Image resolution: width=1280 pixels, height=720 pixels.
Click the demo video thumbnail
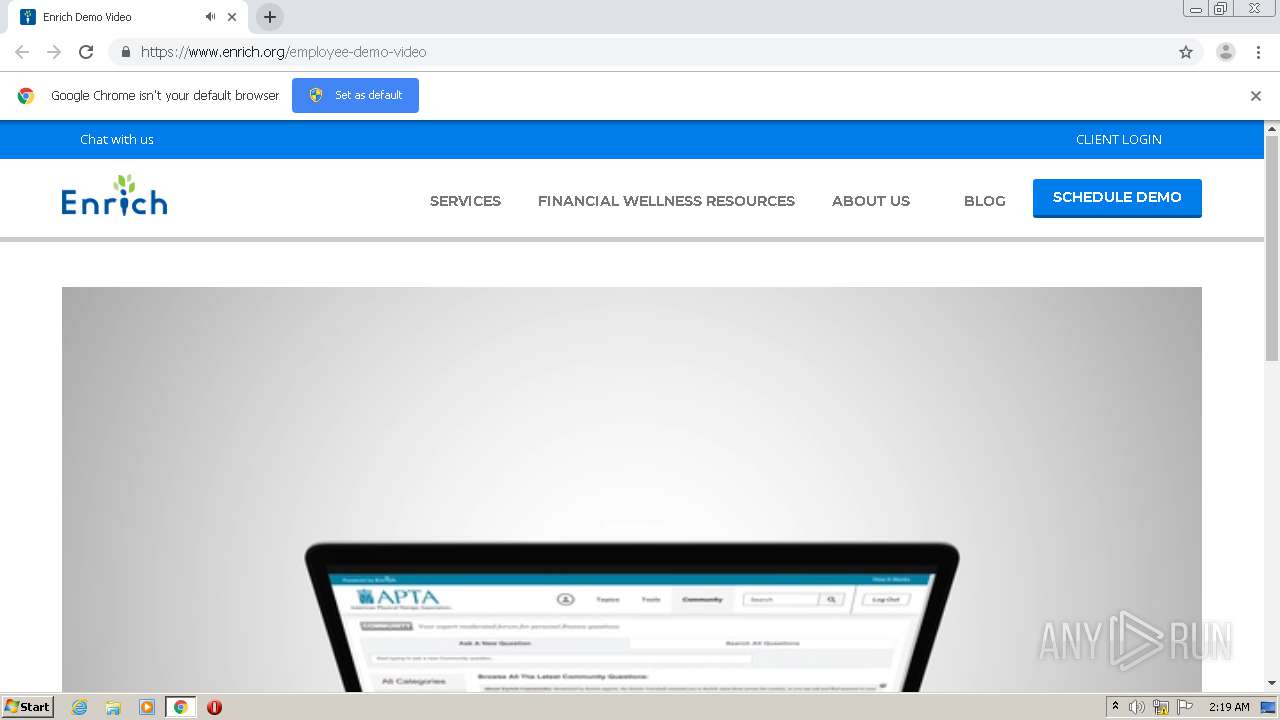pyautogui.click(x=632, y=490)
